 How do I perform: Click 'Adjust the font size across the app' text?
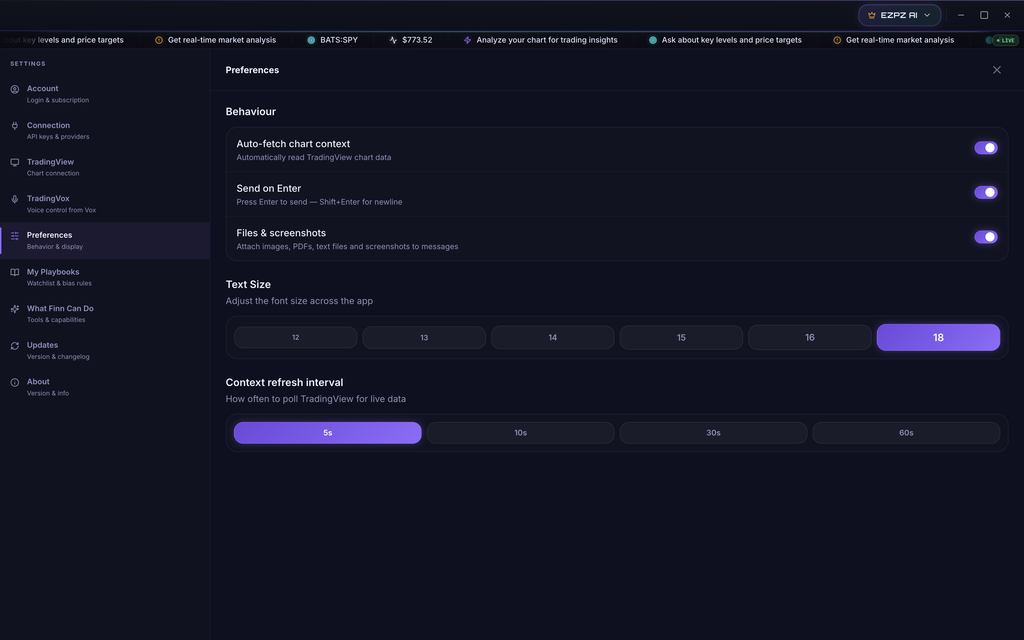point(299,301)
